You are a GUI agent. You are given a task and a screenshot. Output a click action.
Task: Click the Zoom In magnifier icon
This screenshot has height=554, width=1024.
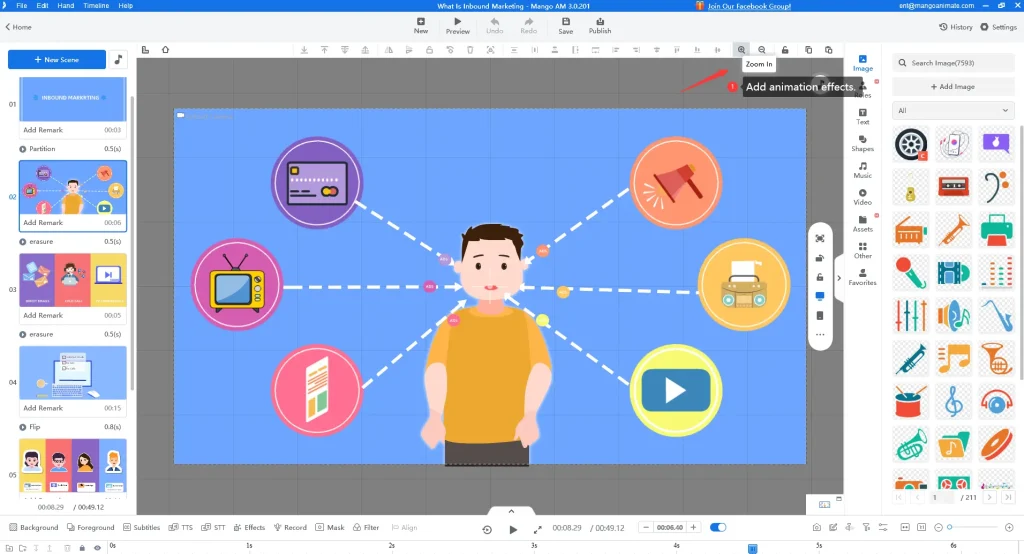click(x=741, y=49)
